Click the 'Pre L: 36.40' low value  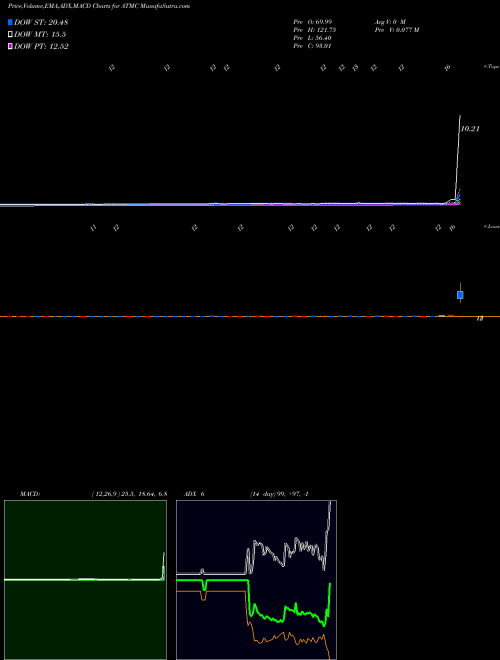coord(313,38)
